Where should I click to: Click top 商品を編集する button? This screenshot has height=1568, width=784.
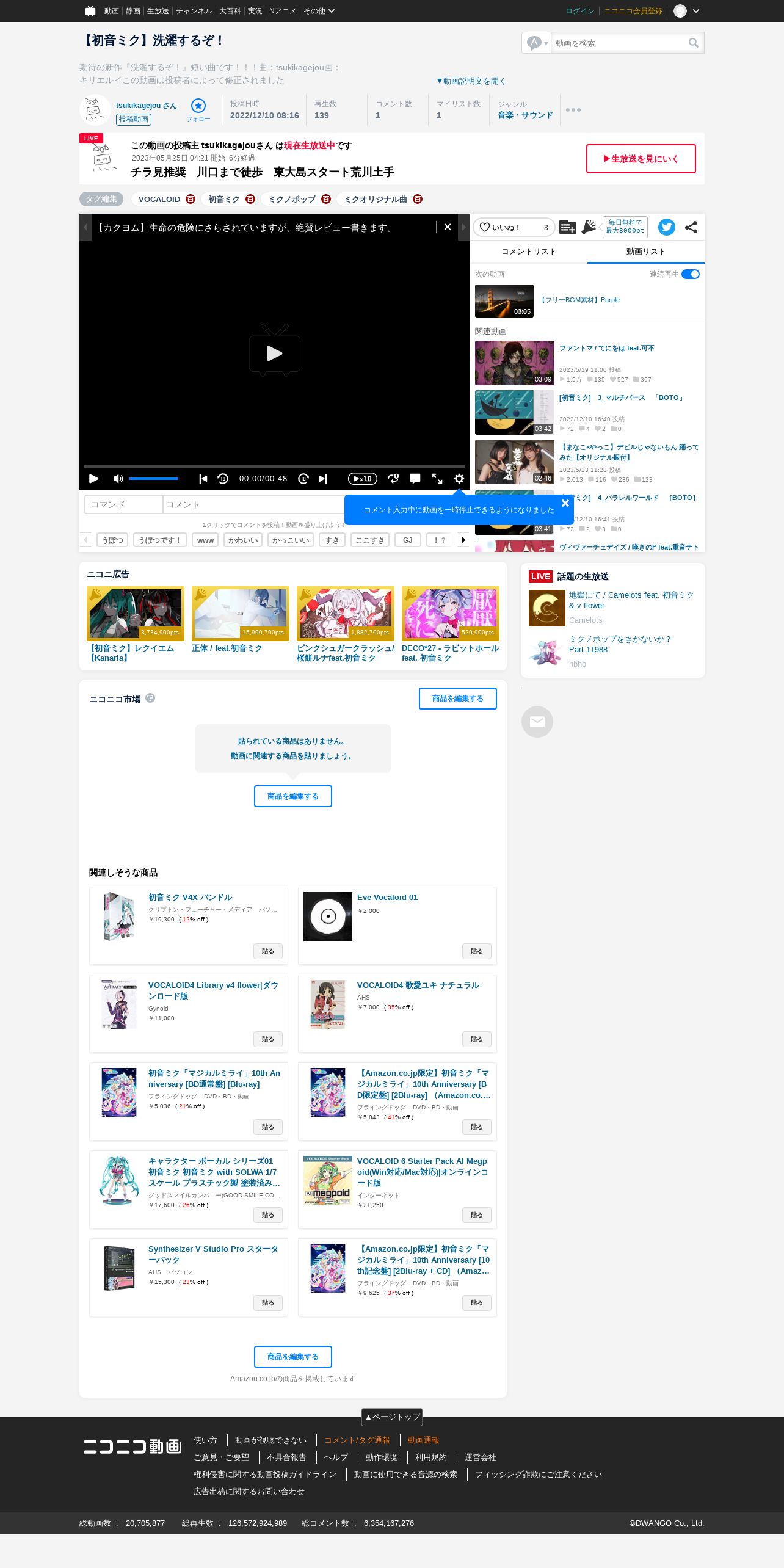pyautogui.click(x=458, y=699)
